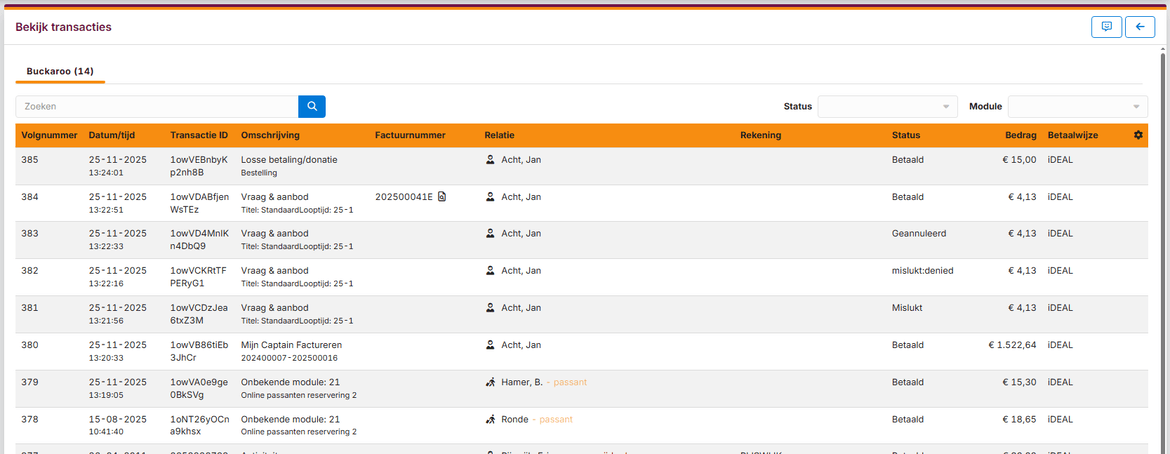This screenshot has height=454, width=1170.
Task: Open invoice document icon next to 202500041E
Action: [x=442, y=197]
